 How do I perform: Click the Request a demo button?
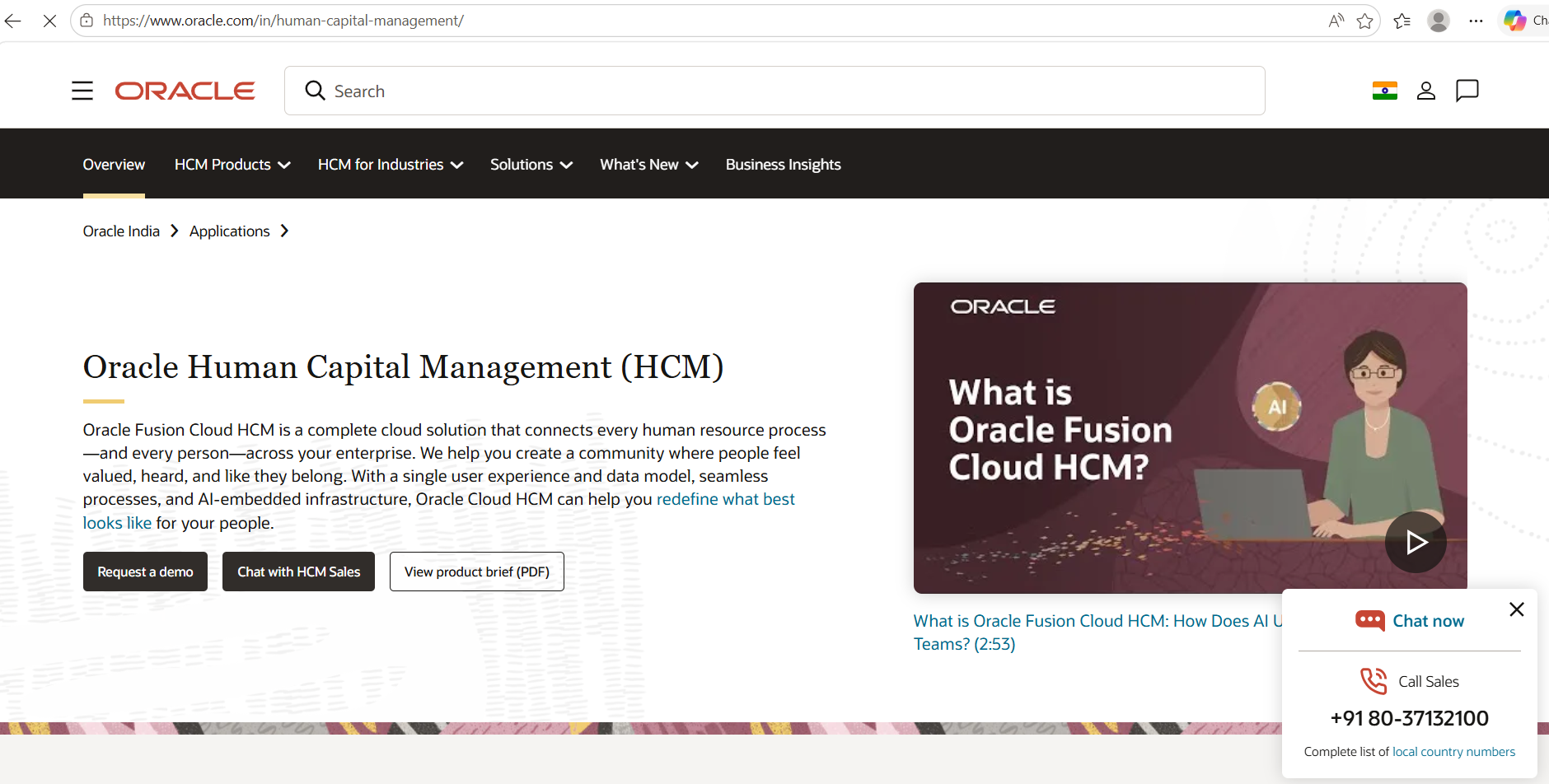pyautogui.click(x=145, y=572)
